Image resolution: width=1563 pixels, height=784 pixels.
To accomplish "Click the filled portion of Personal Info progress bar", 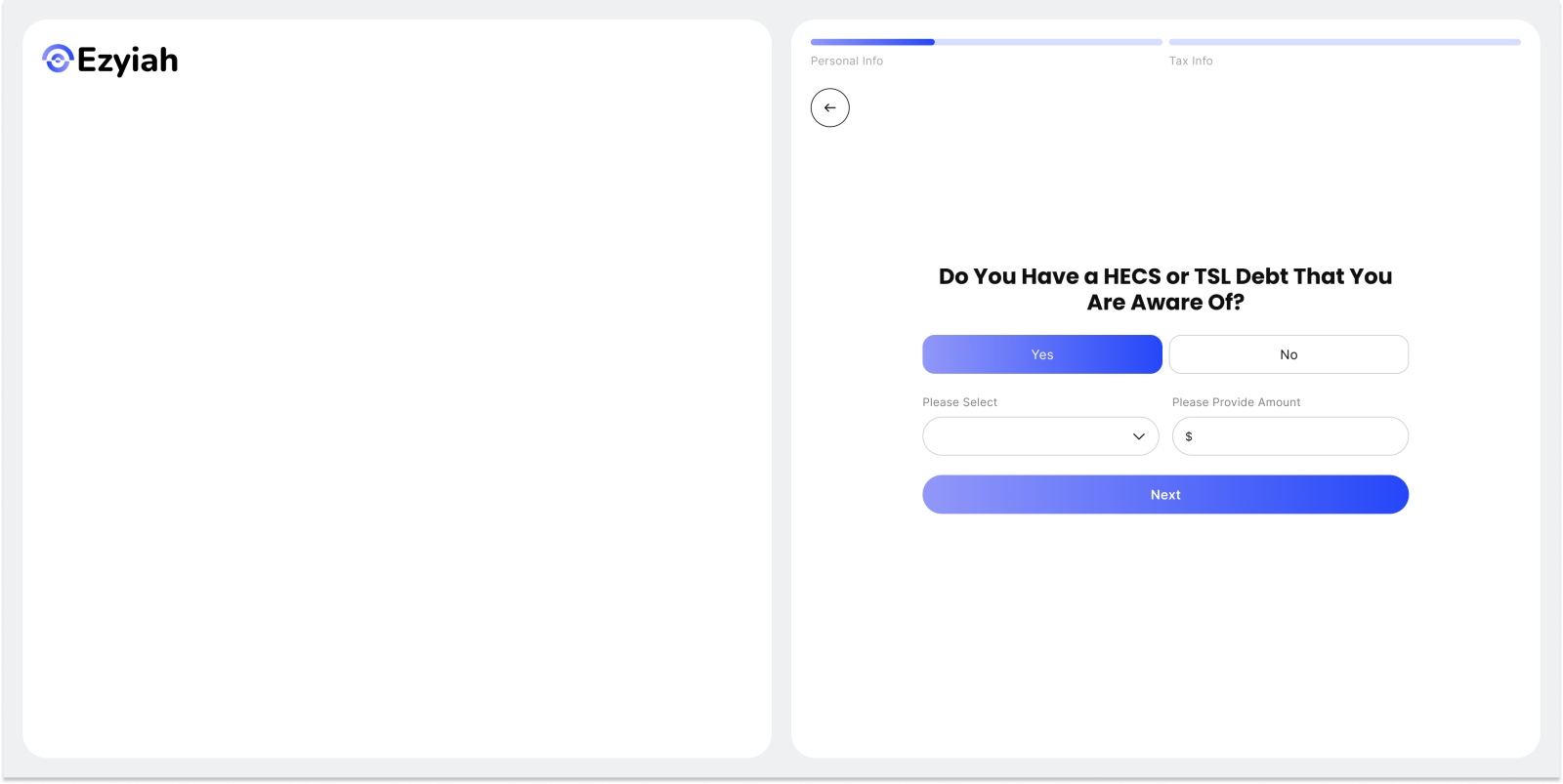I will pyautogui.click(x=872, y=42).
